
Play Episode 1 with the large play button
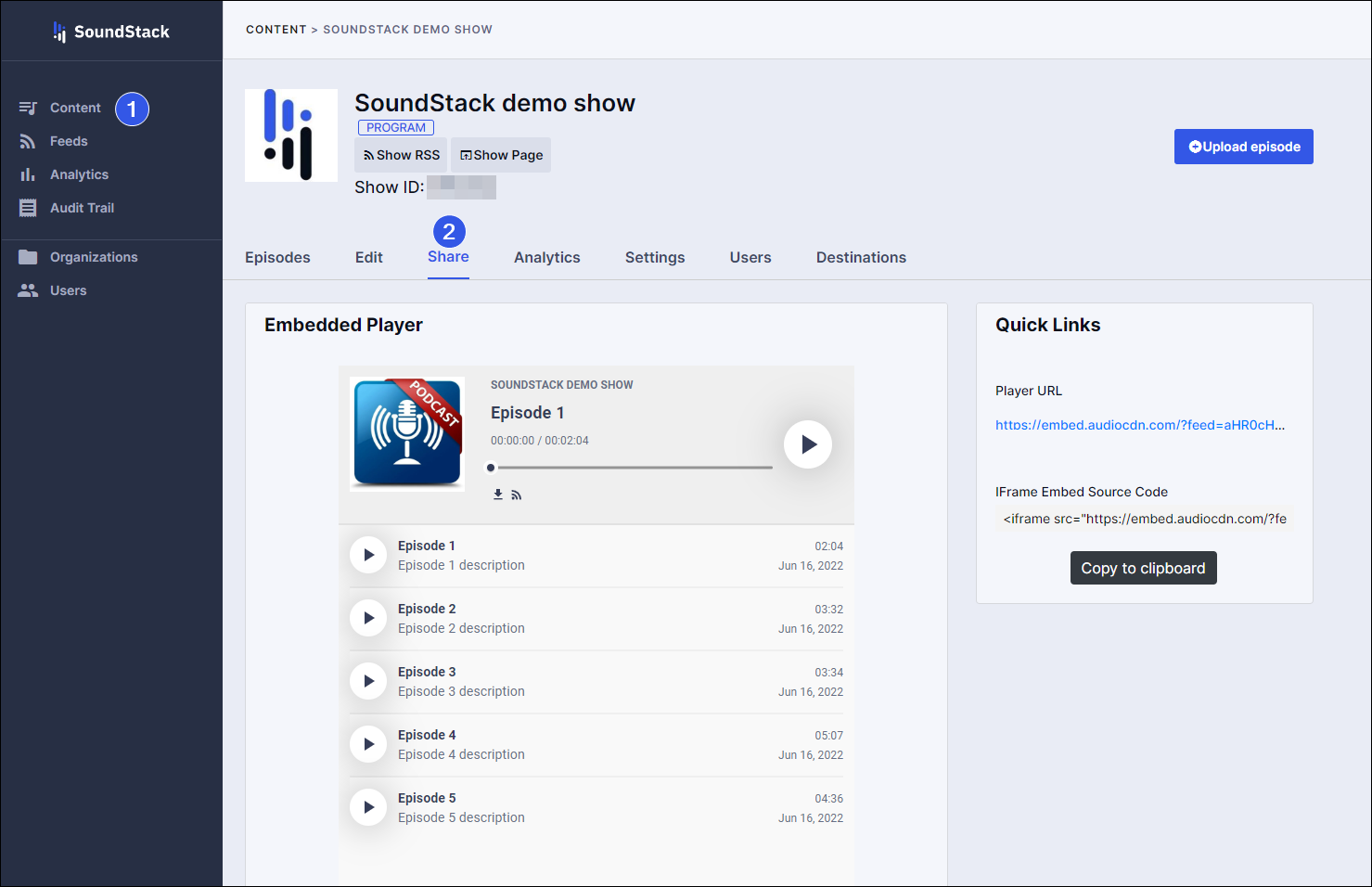[808, 444]
